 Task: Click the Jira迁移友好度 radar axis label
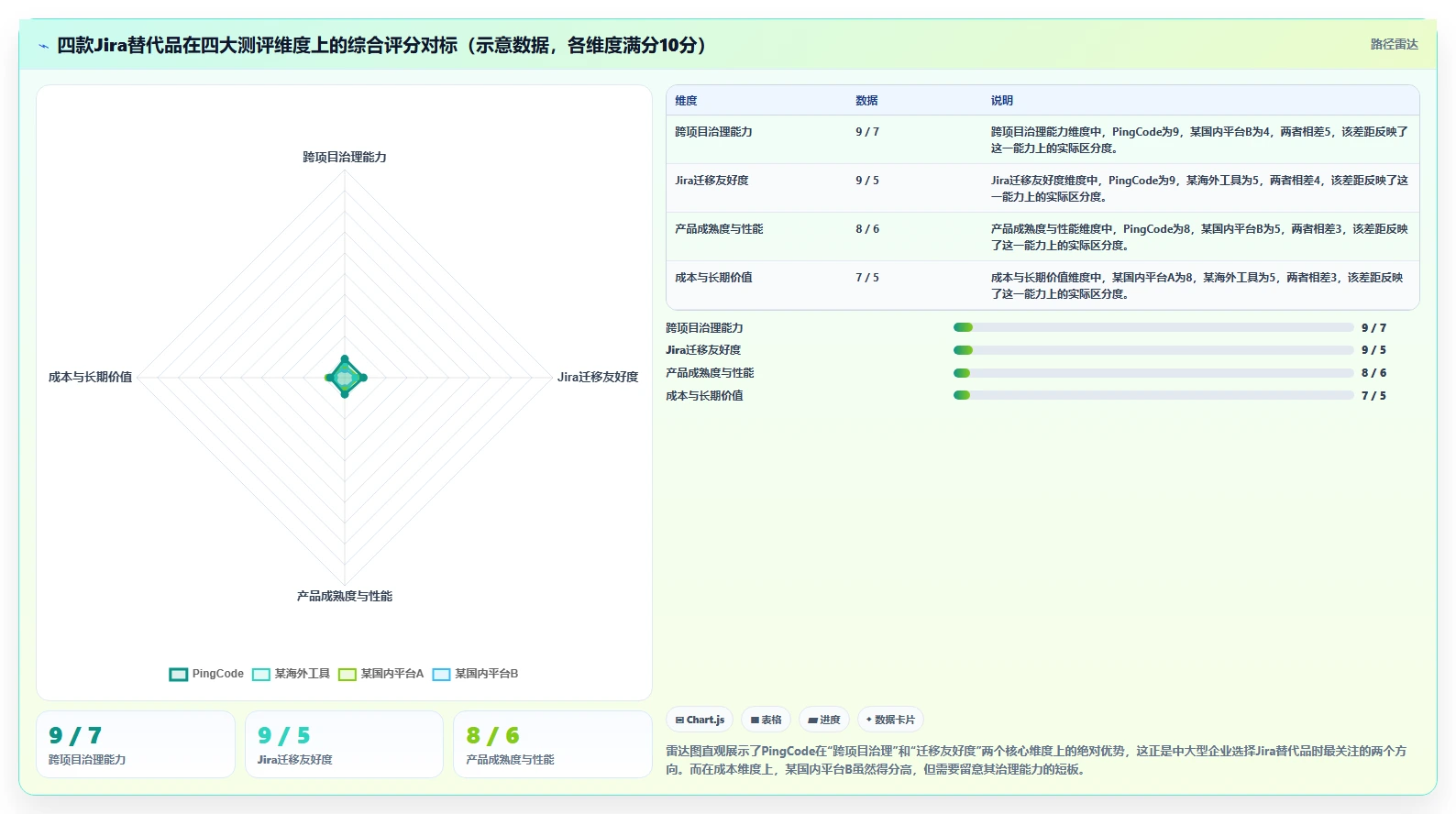pyautogui.click(x=598, y=377)
